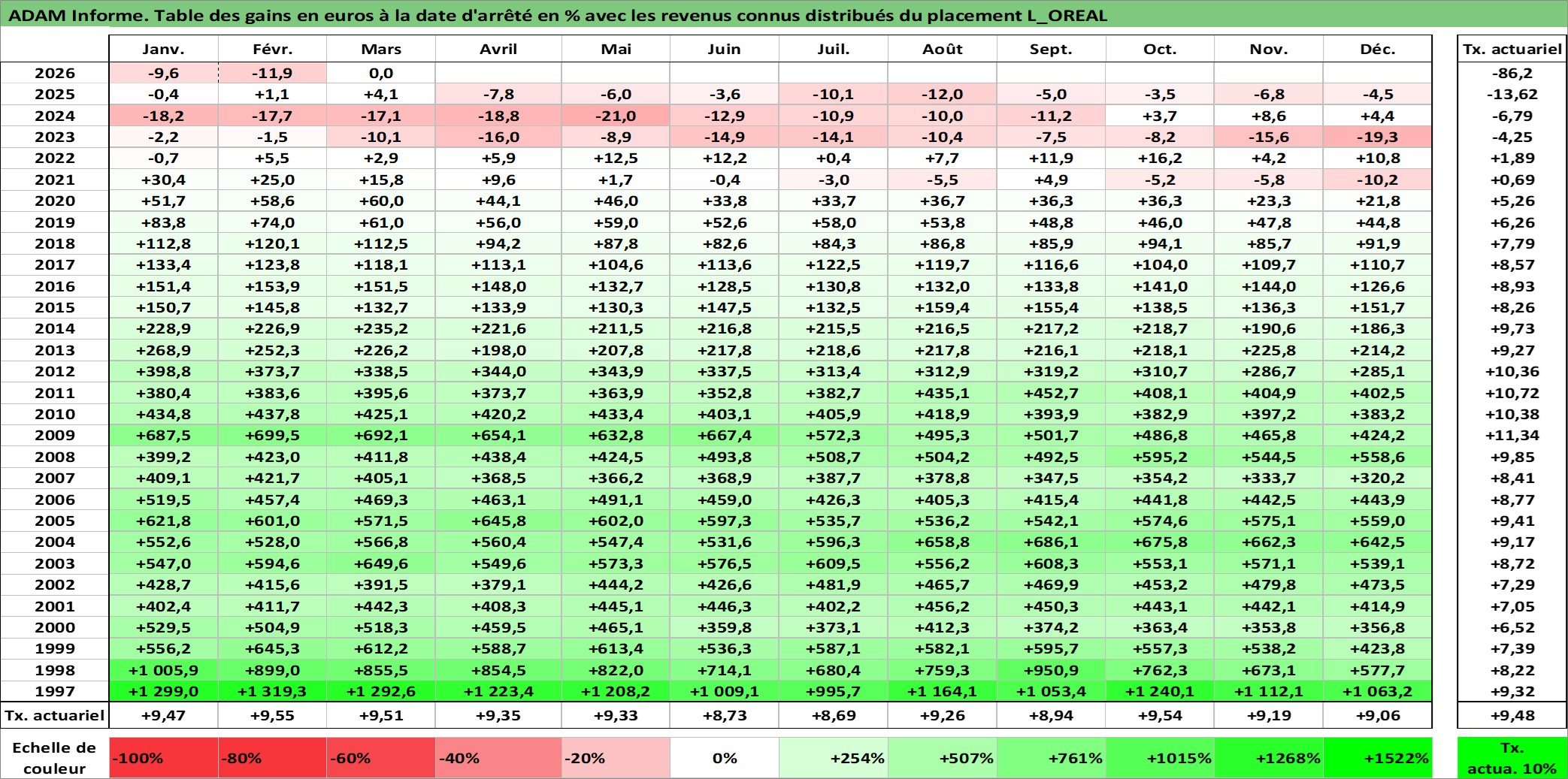Image resolution: width=1568 pixels, height=779 pixels.
Task: Select the +1 005,9 cell in the 1998 row
Action: (163, 670)
